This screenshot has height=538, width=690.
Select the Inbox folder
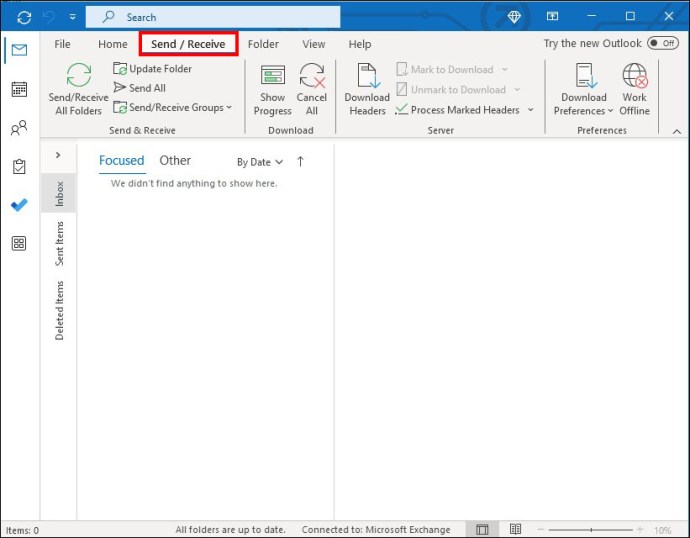pyautogui.click(x=59, y=194)
